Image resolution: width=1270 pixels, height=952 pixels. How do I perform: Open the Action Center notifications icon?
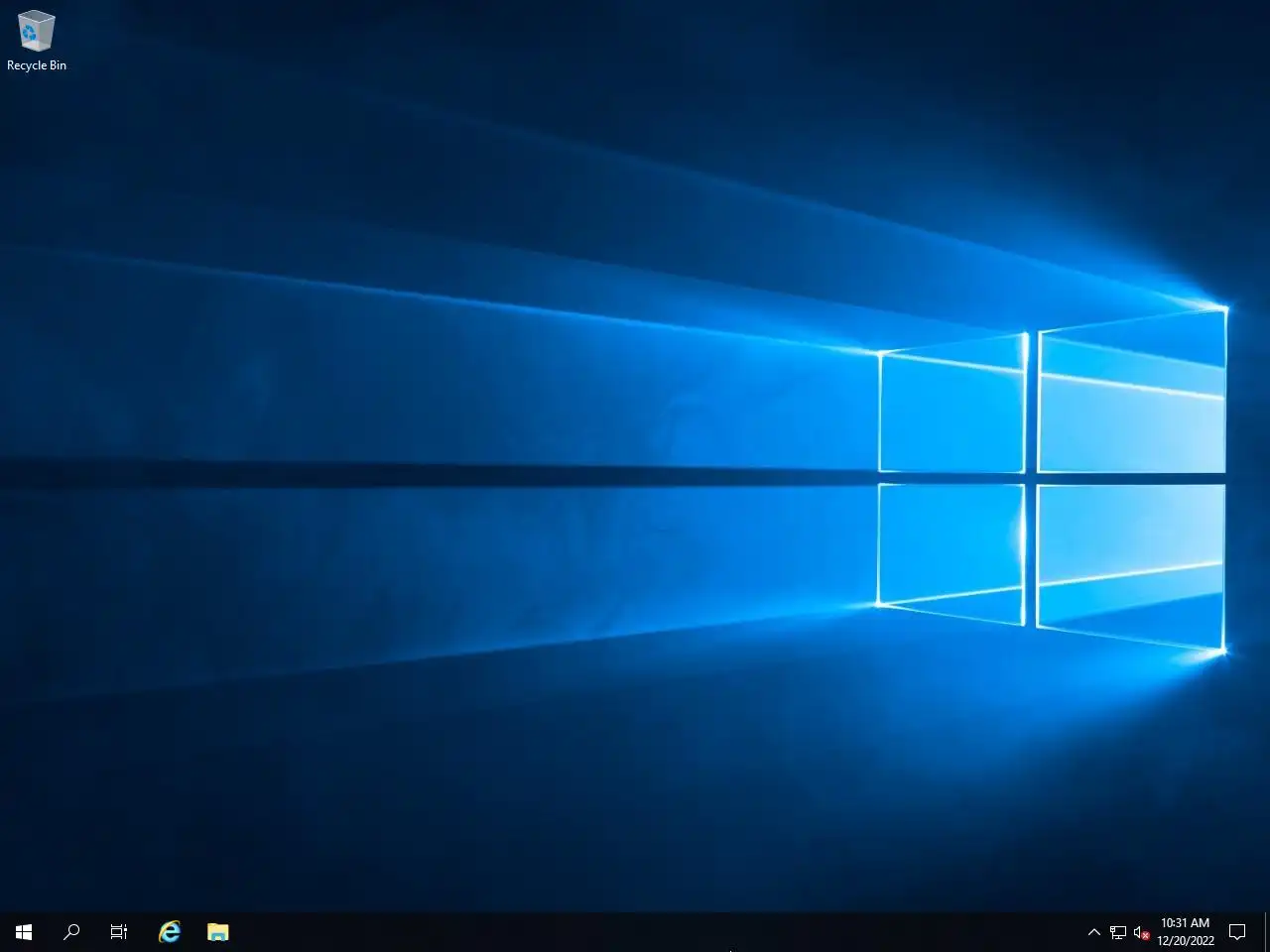point(1237,932)
